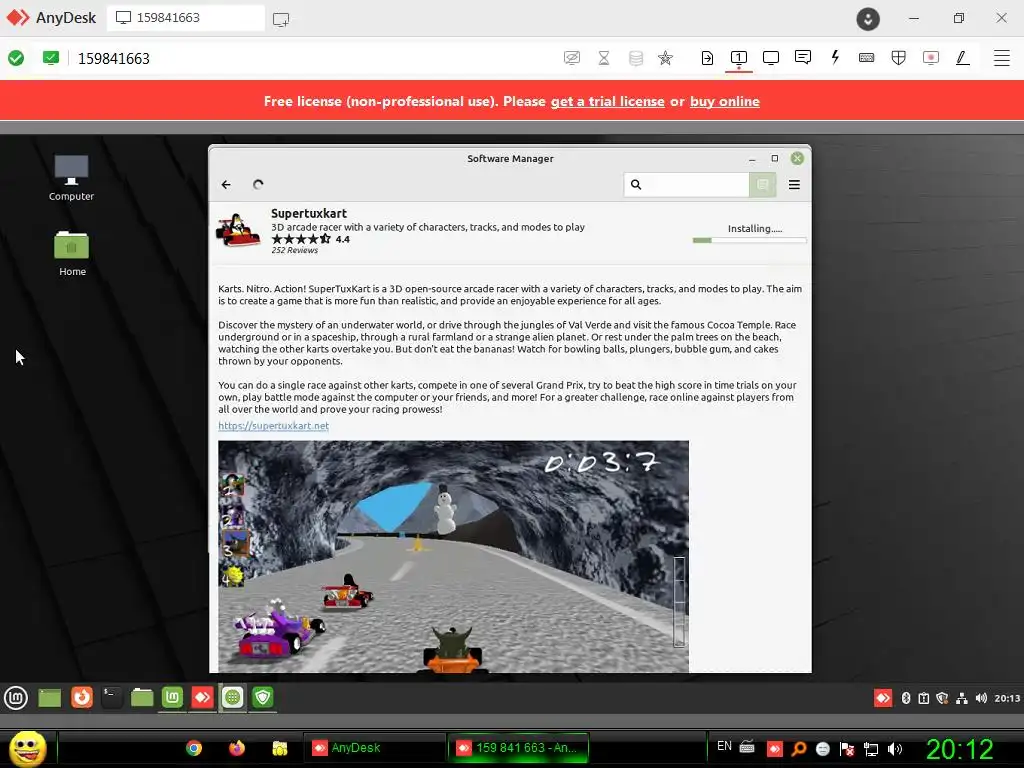The image size is (1024, 768).
Task: Add session to AnyDesk favorites star
Action: click(x=665, y=57)
